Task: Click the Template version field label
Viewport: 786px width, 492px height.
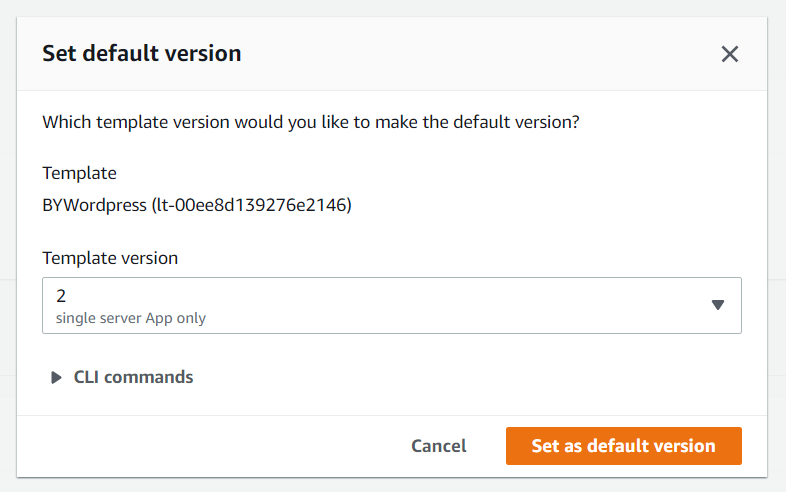Action: point(110,258)
